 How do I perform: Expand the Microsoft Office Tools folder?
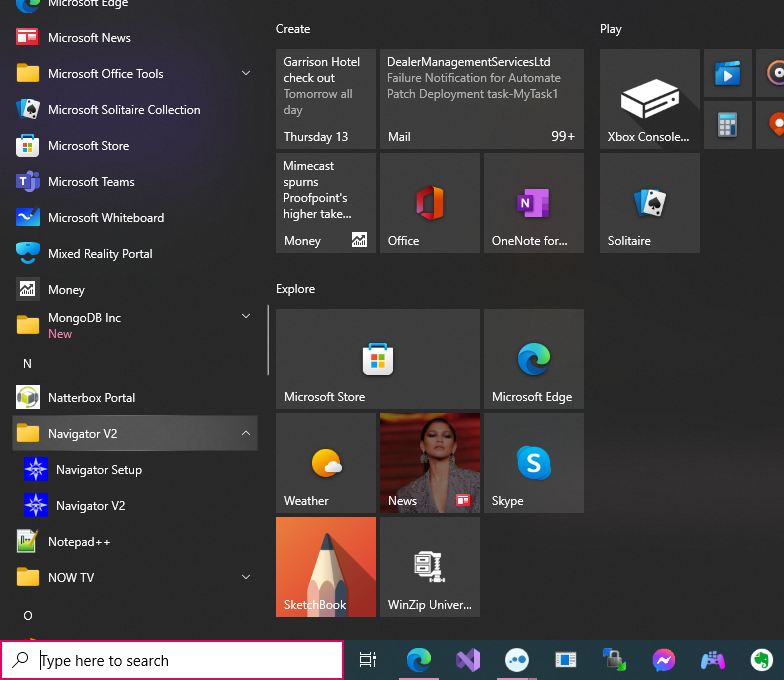click(x=134, y=74)
